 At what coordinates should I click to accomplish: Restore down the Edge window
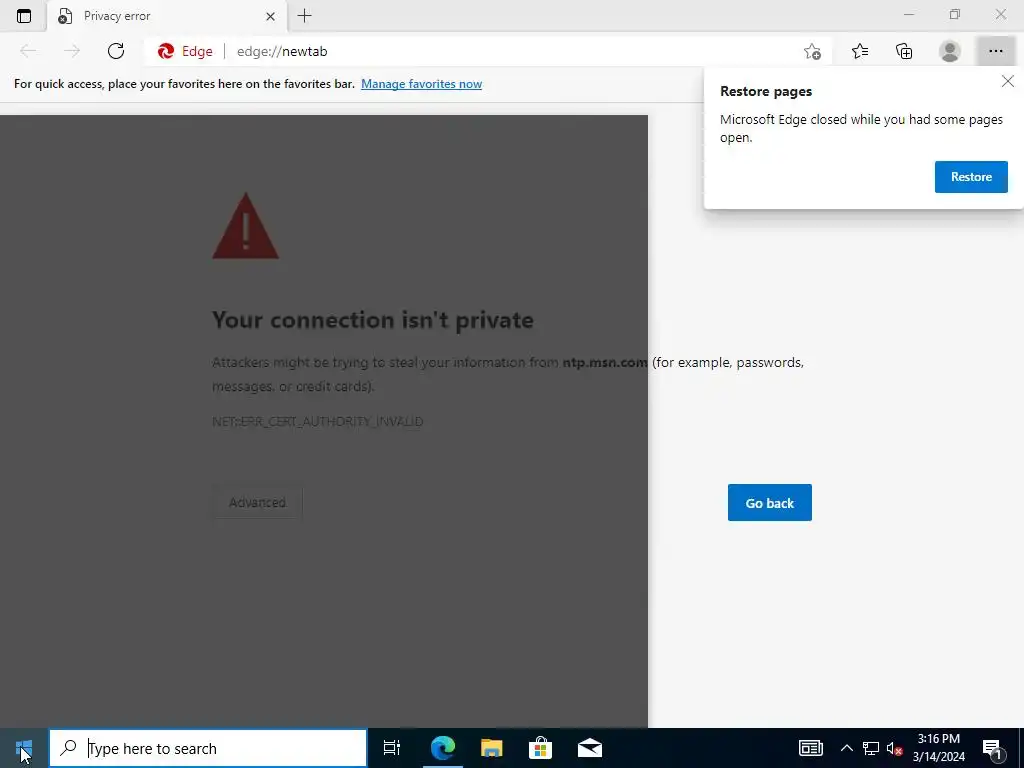(x=955, y=14)
